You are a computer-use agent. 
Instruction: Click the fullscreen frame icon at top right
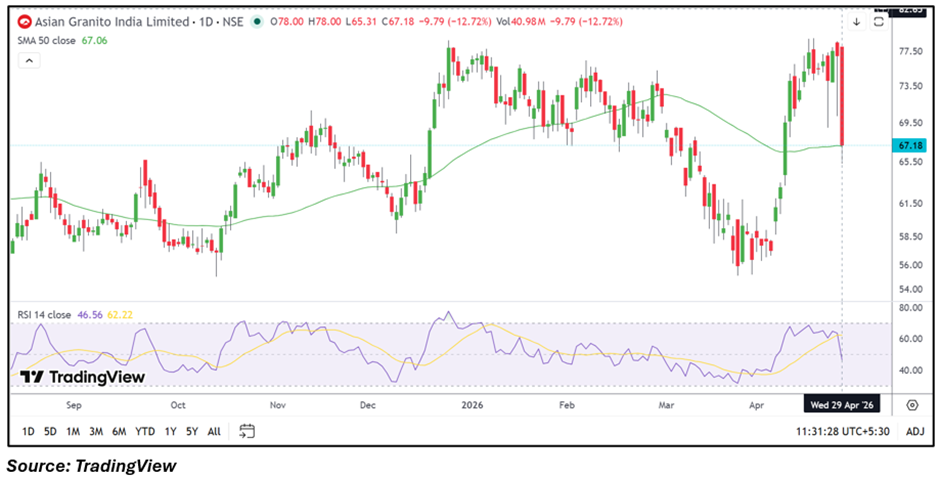[x=878, y=21]
